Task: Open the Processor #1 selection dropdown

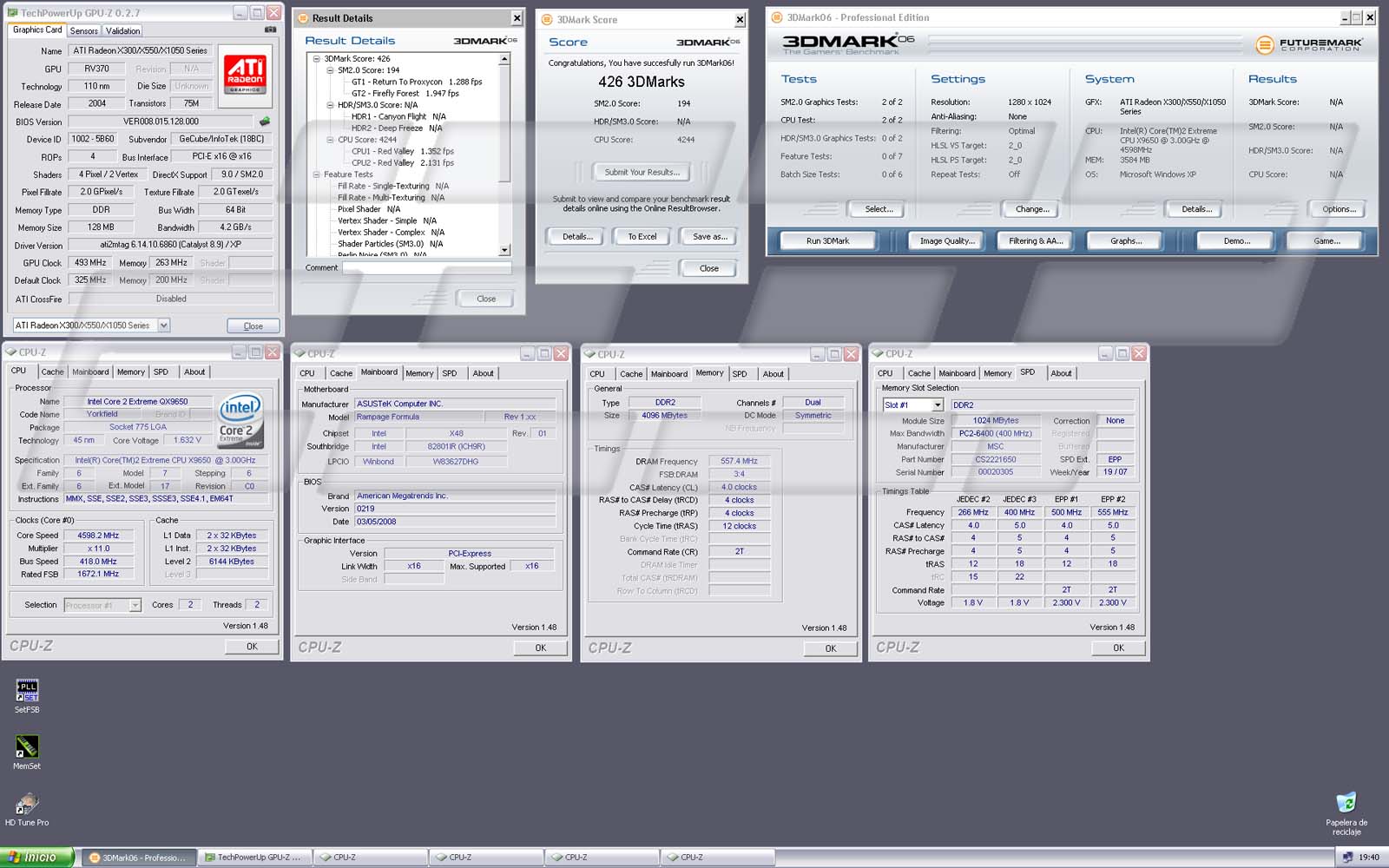Action: (135, 605)
